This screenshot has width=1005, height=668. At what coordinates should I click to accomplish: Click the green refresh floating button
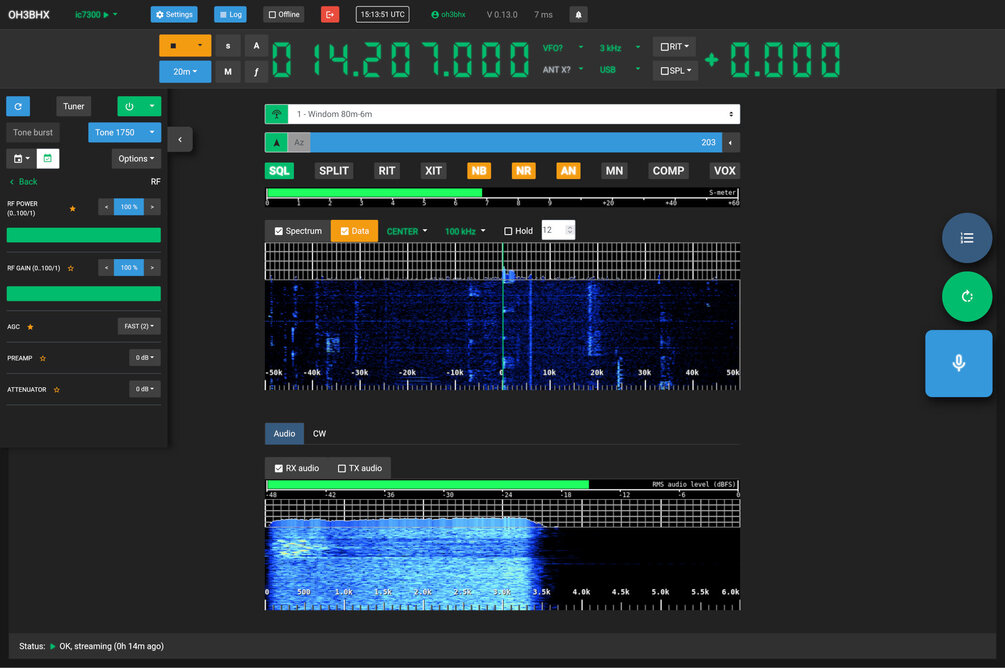click(966, 296)
